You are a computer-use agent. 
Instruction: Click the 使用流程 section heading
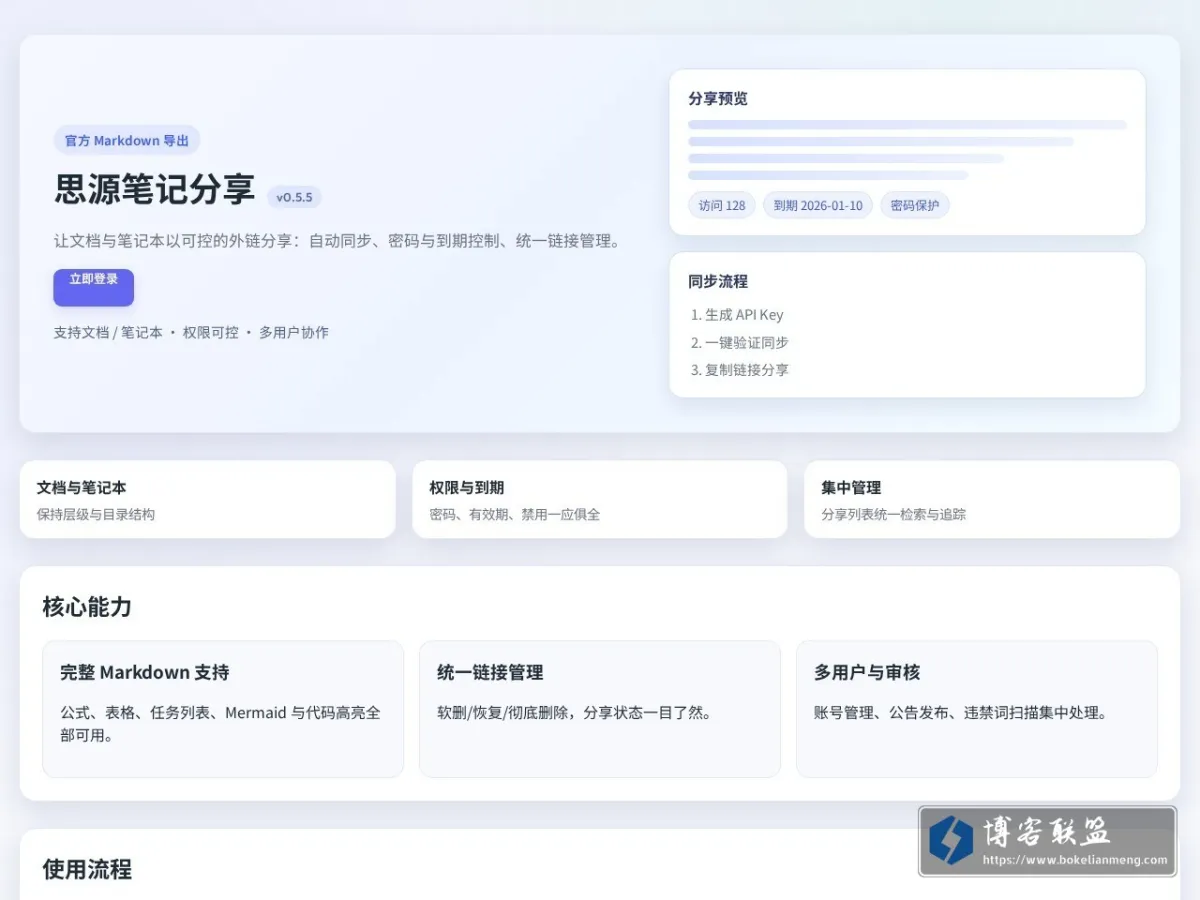pyautogui.click(x=87, y=869)
